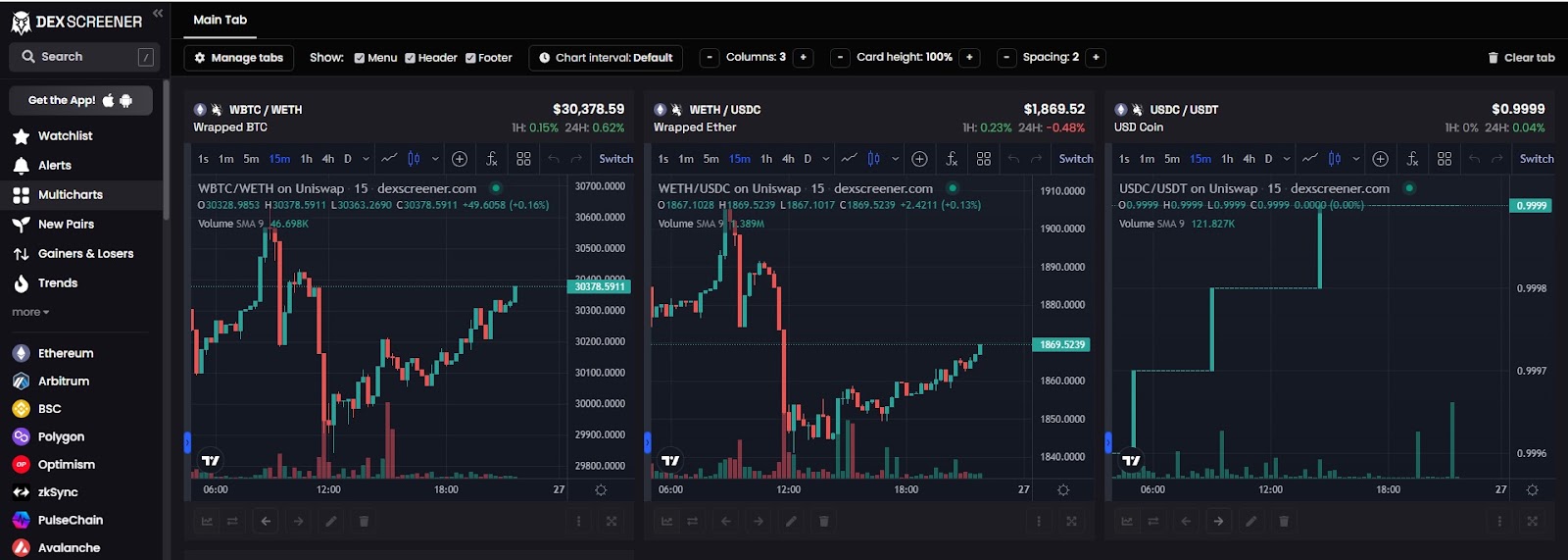Uncheck the Header checkbox
Viewport: 1568px width, 560px height.
[x=411, y=58]
